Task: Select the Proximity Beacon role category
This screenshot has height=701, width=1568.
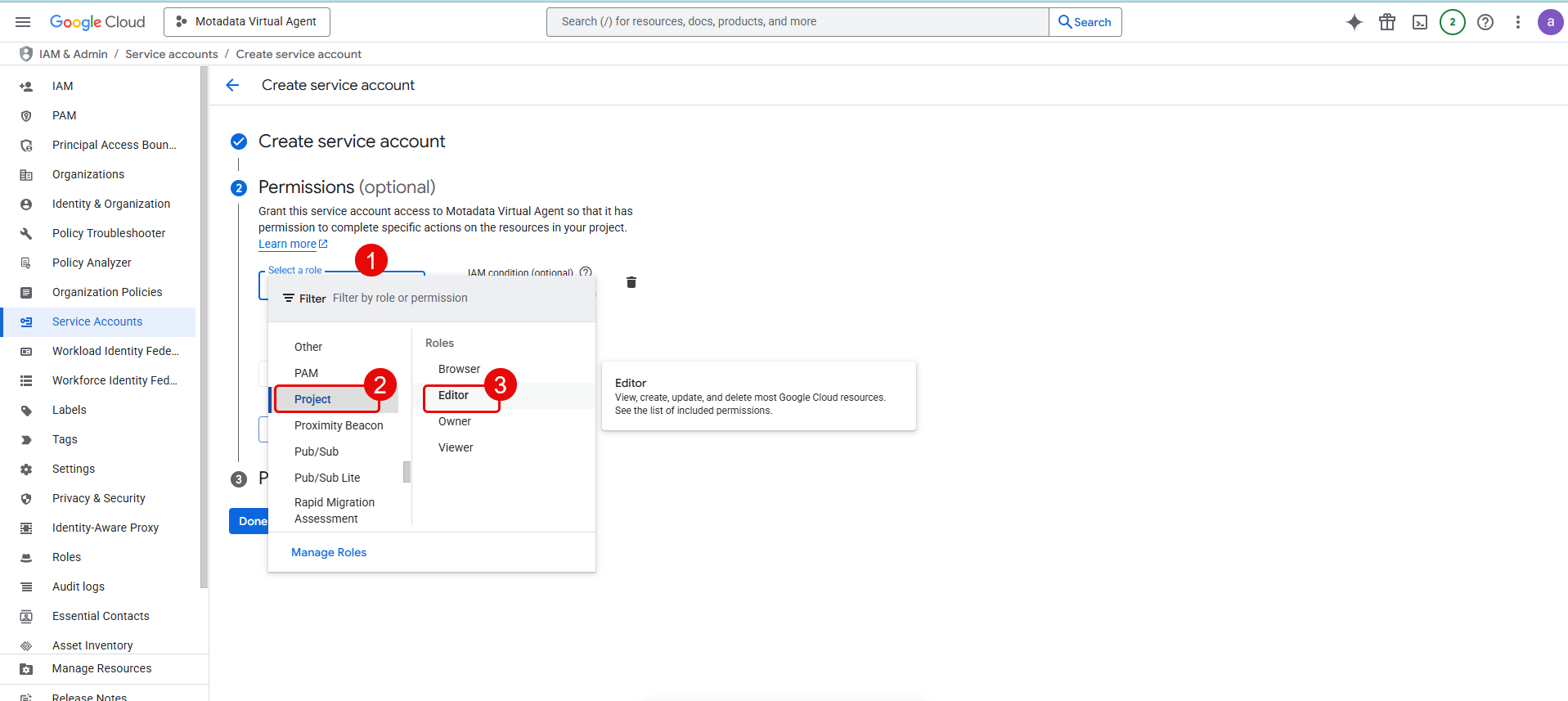Action: [x=339, y=425]
